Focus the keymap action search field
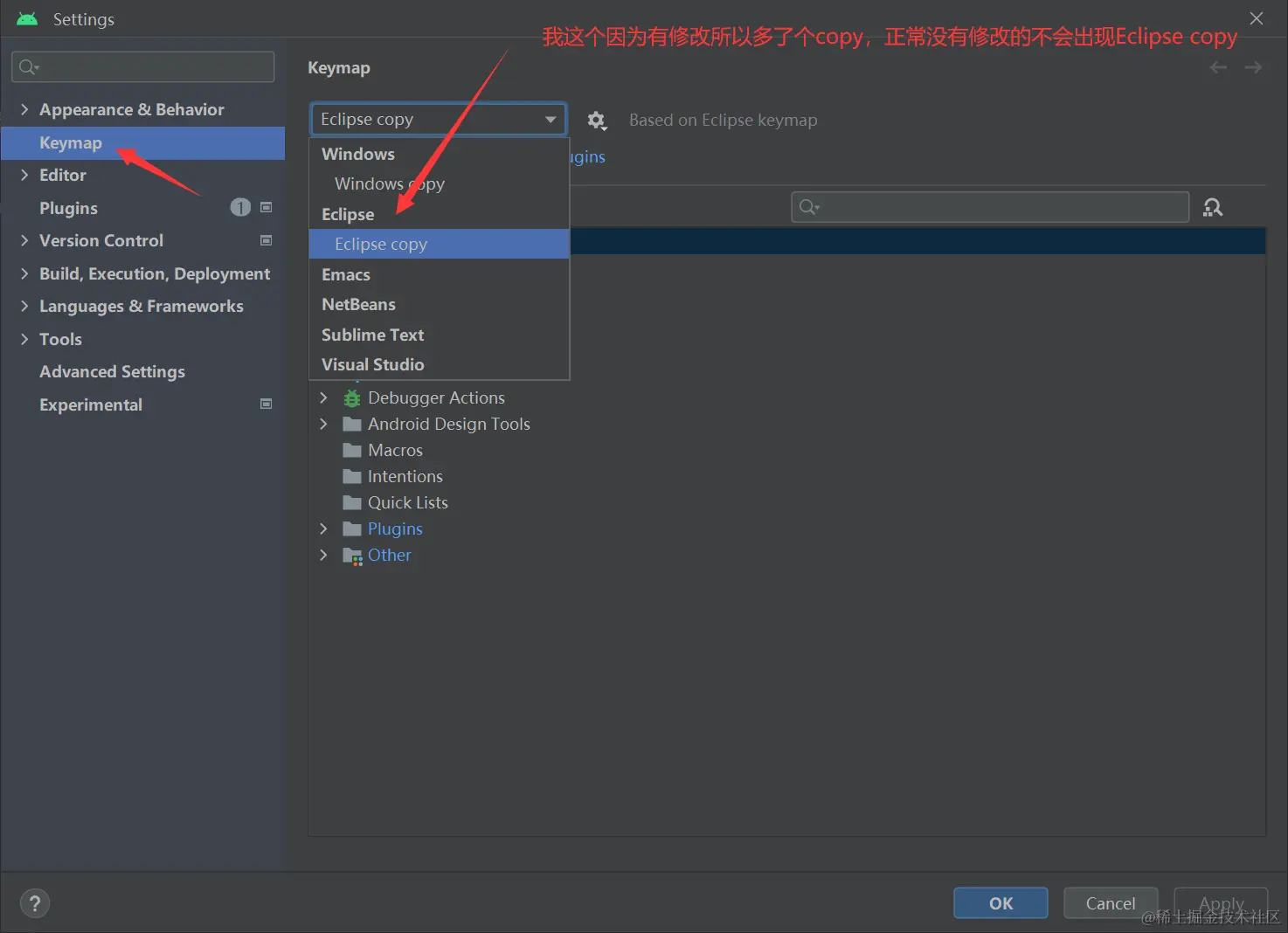Viewport: 1288px width, 933px height. (990, 207)
